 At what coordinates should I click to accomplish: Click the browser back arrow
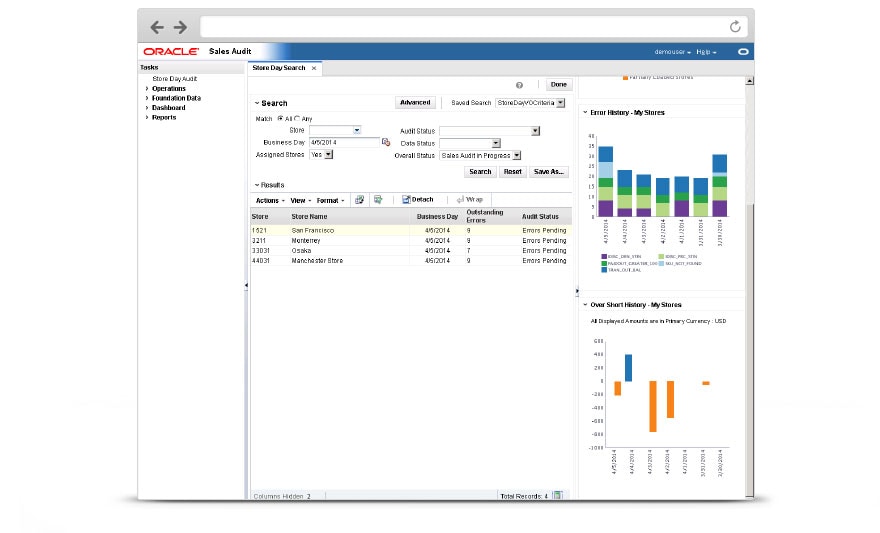click(157, 27)
